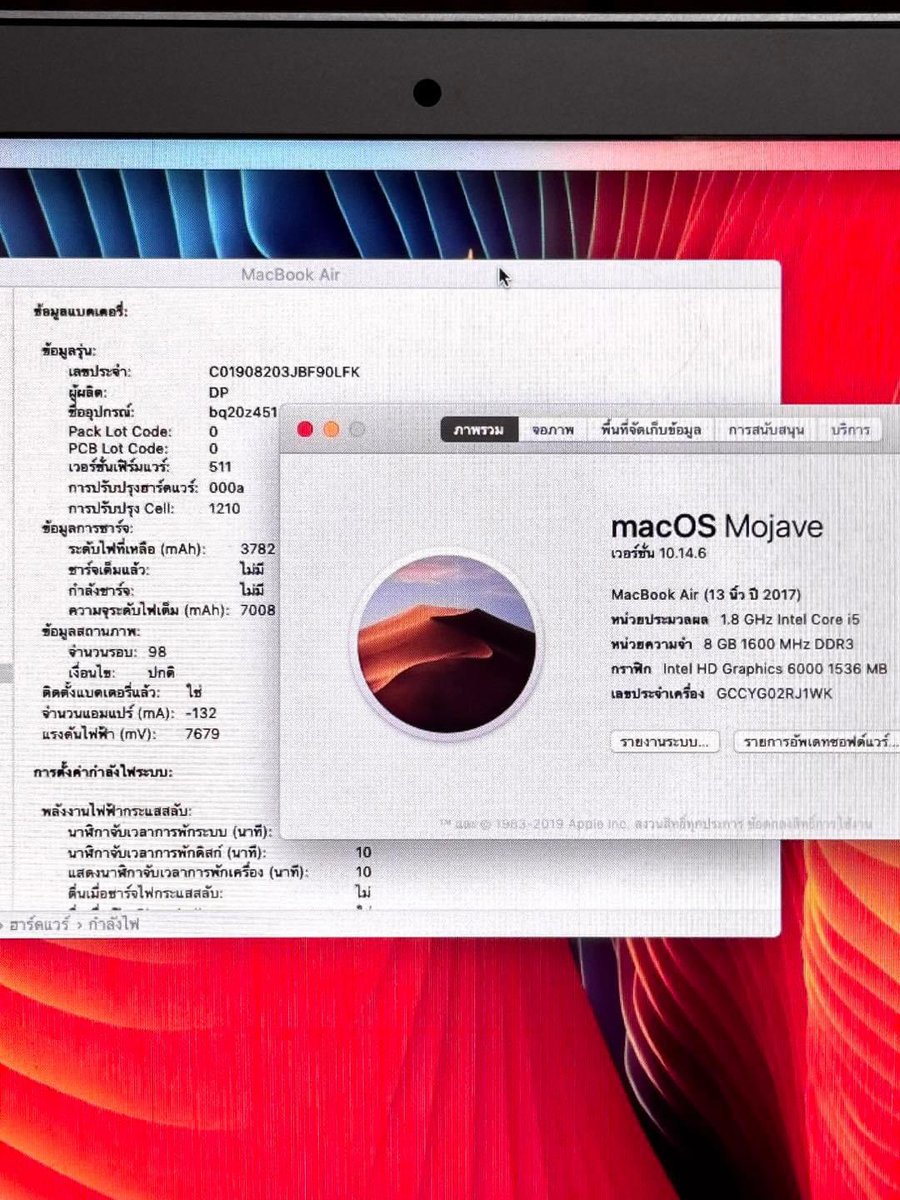Click the firmware version value 511

tap(220, 468)
